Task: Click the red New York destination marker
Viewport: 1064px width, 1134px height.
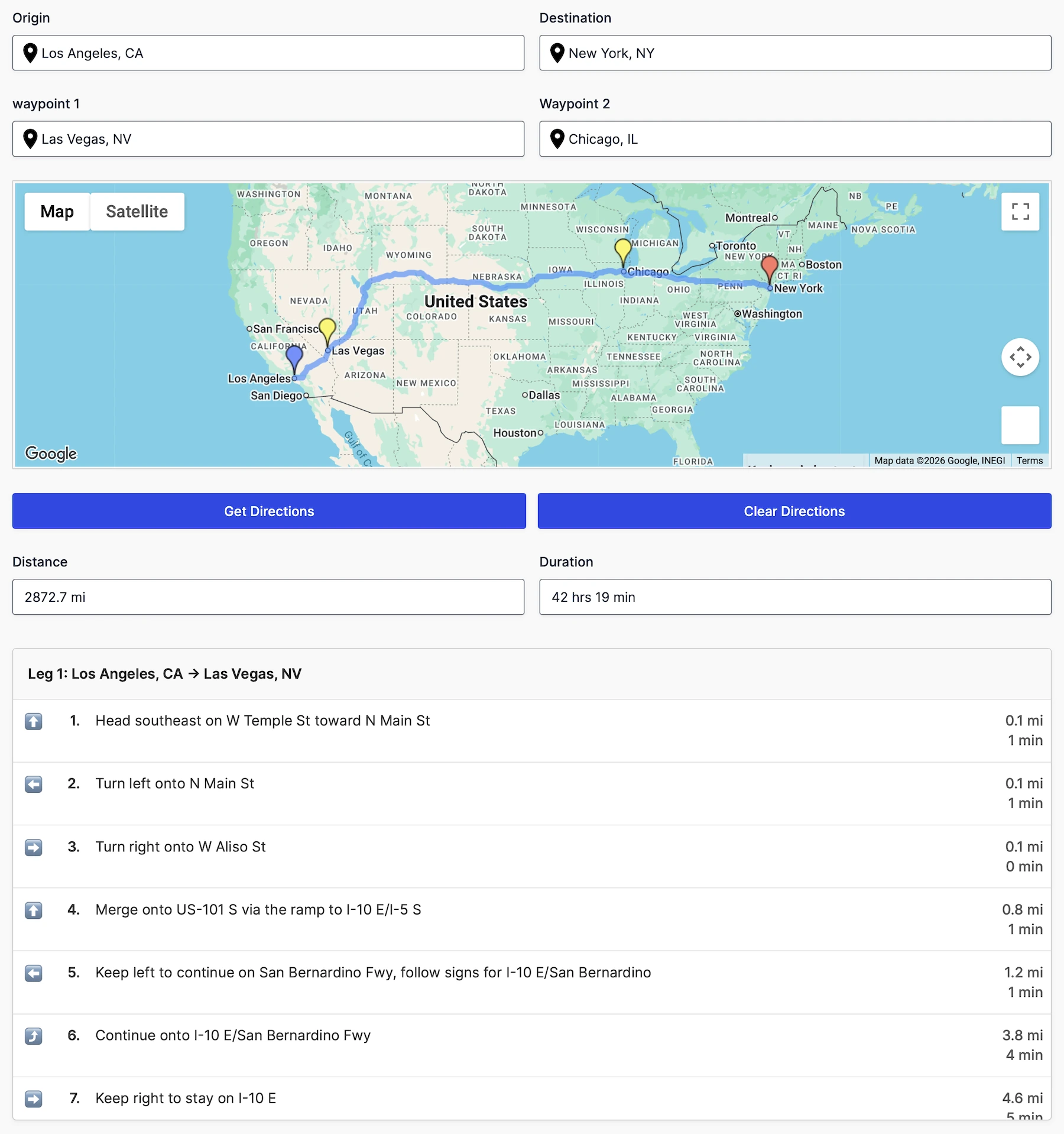Action: (x=769, y=271)
